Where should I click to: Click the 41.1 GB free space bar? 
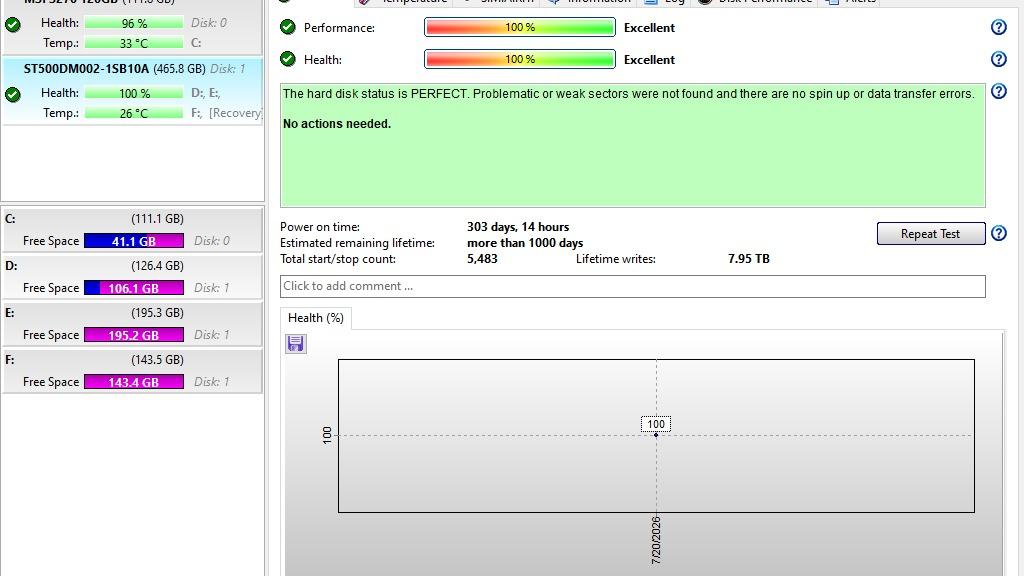pos(134,241)
